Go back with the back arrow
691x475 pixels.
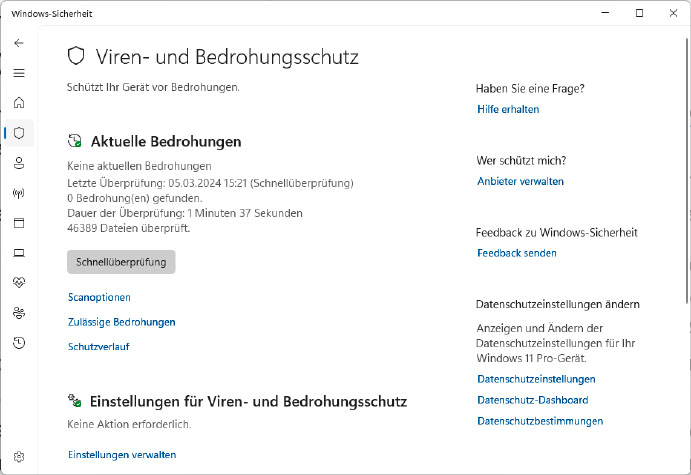click(19, 43)
